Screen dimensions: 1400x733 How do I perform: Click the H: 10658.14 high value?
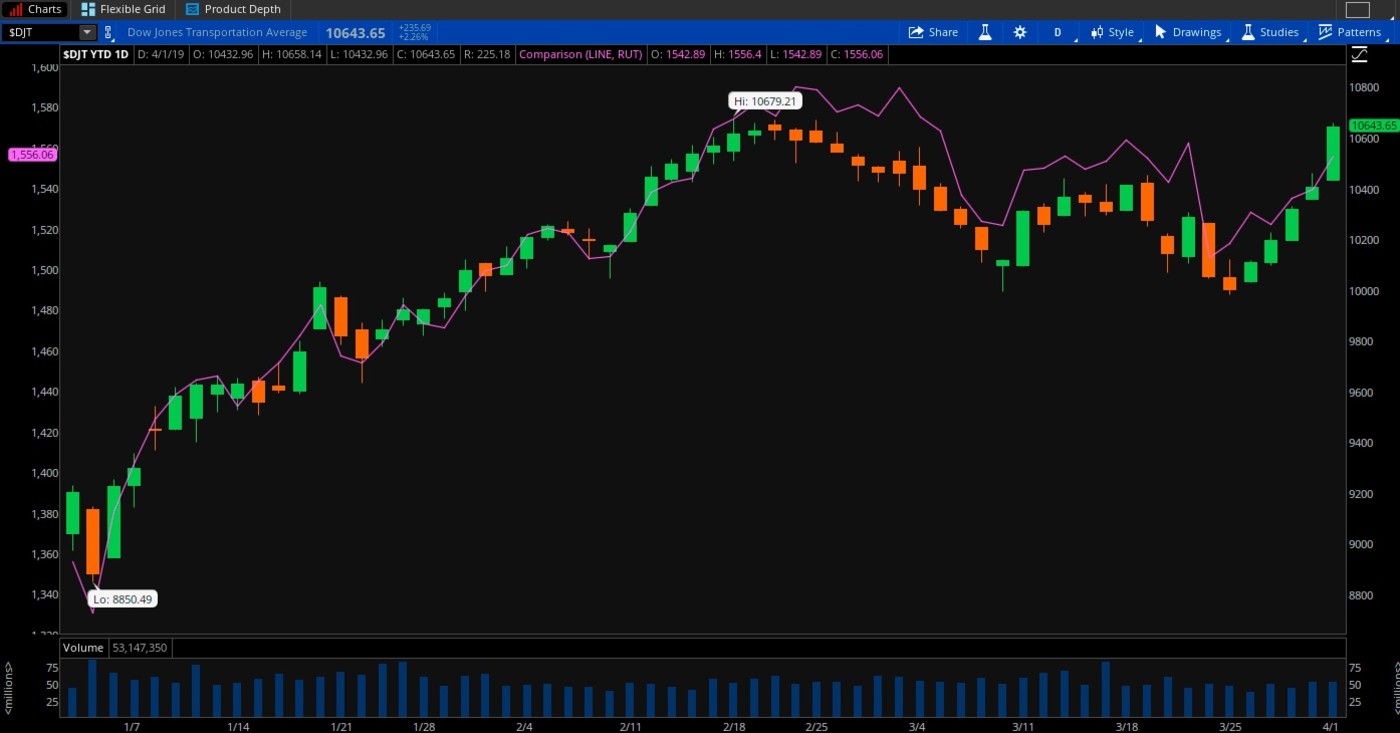pyautogui.click(x=294, y=54)
